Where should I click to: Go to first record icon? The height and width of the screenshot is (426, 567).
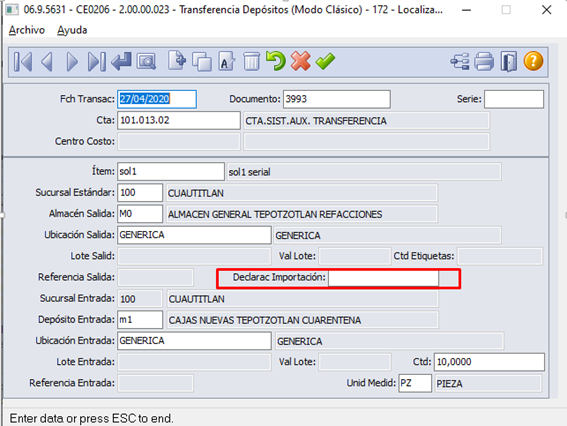[23, 61]
